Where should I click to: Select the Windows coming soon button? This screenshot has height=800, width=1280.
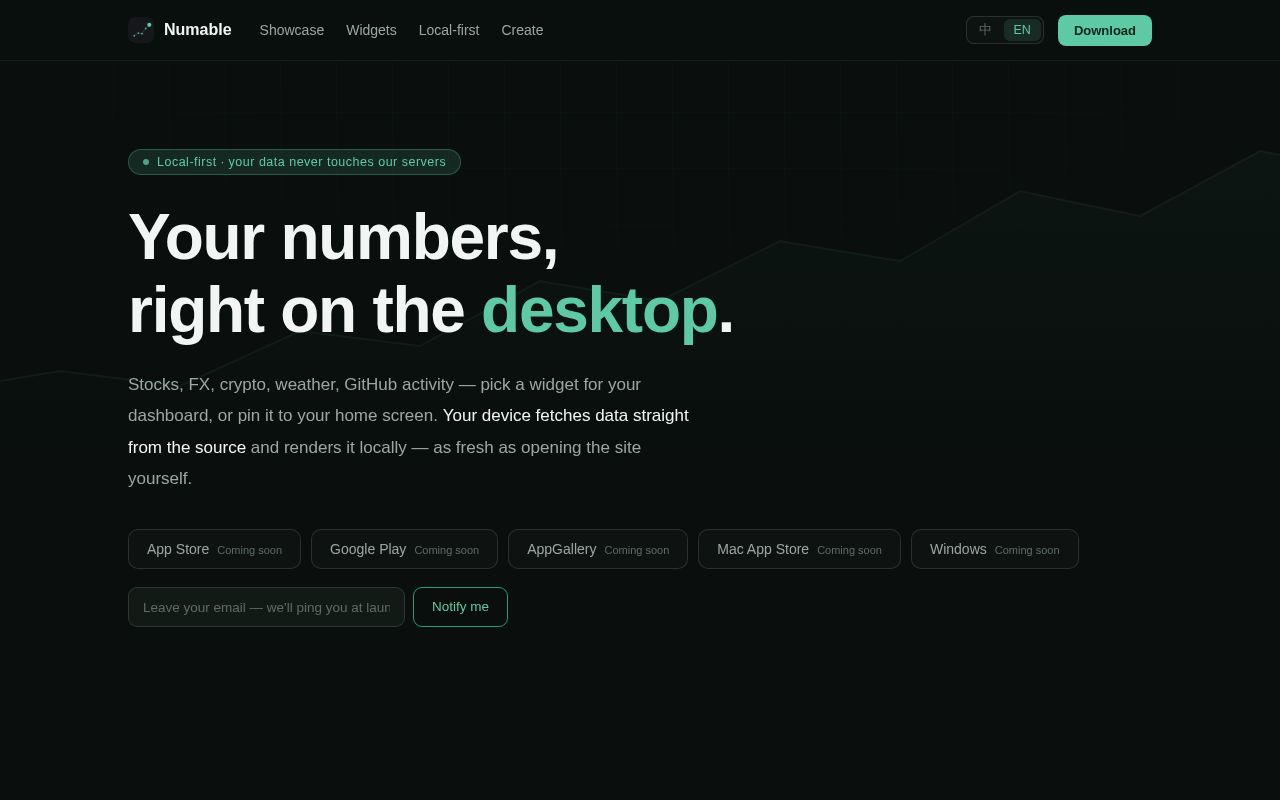[x=995, y=549]
